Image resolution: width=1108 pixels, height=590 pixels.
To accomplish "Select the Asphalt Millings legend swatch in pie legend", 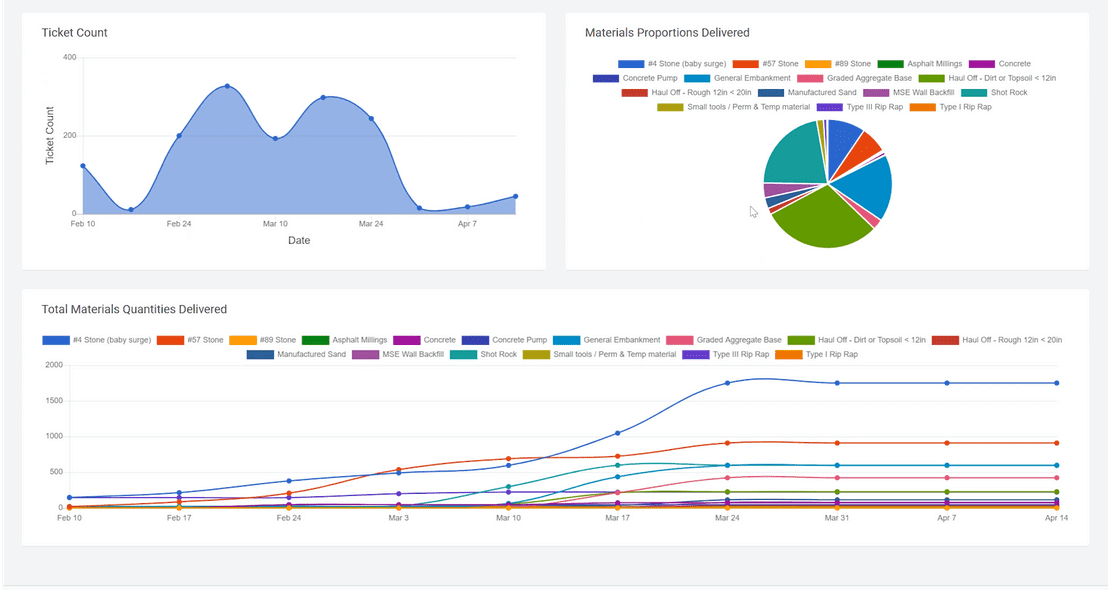I will pyautogui.click(x=888, y=63).
